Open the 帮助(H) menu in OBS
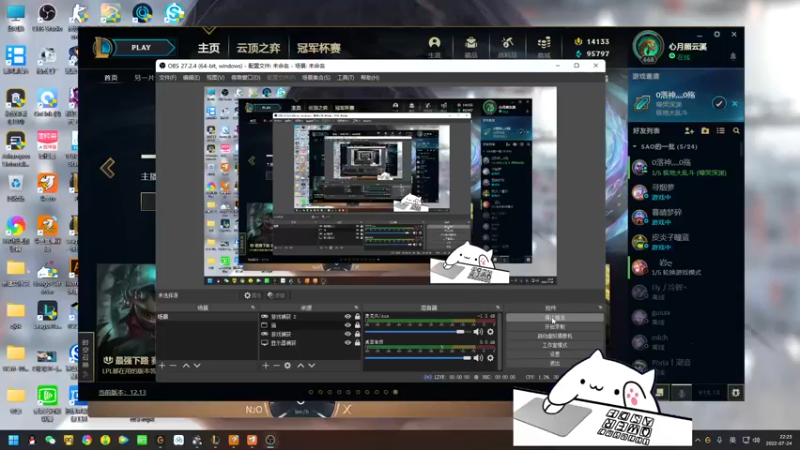Viewport: 800px width, 450px height. click(370, 78)
